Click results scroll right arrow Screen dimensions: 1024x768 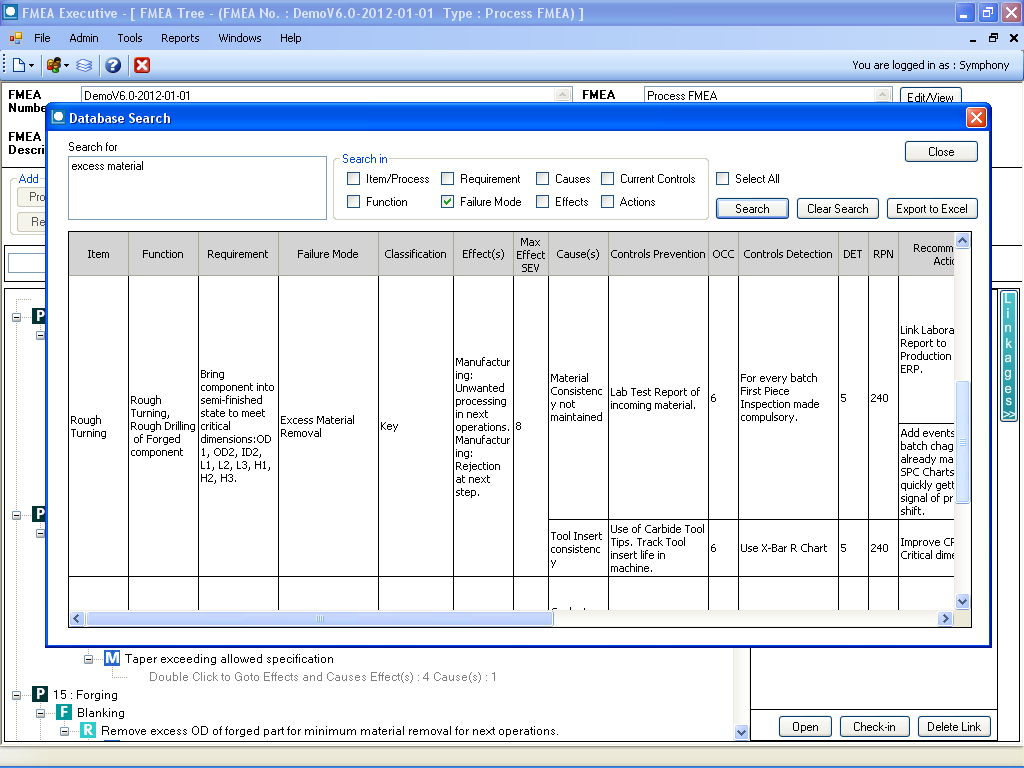click(945, 618)
